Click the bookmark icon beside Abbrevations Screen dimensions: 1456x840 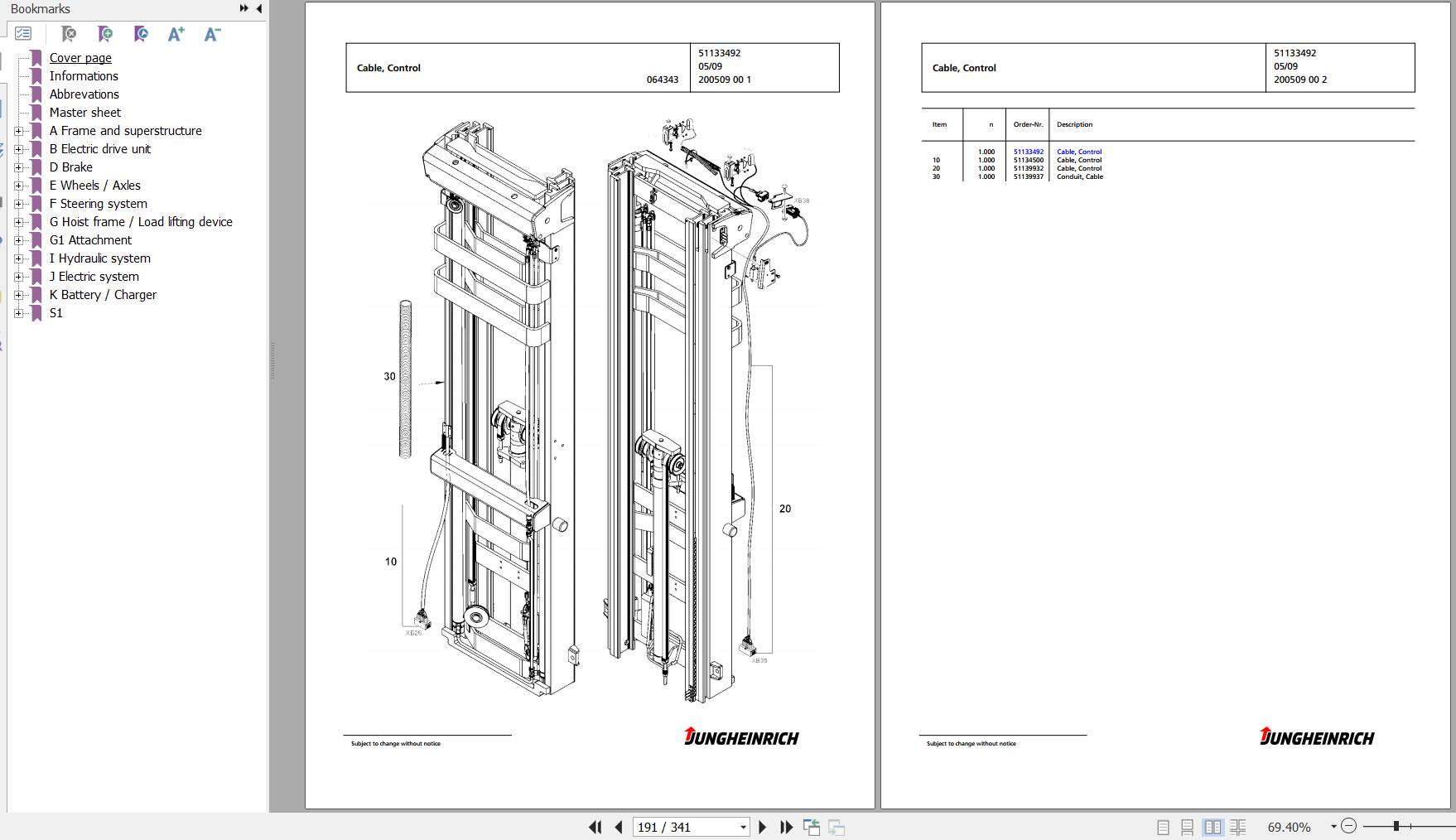click(36, 94)
